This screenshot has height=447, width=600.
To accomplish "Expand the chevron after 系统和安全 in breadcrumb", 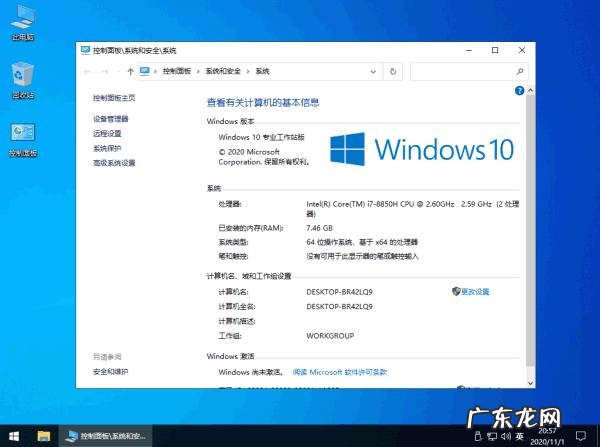I will point(248,71).
